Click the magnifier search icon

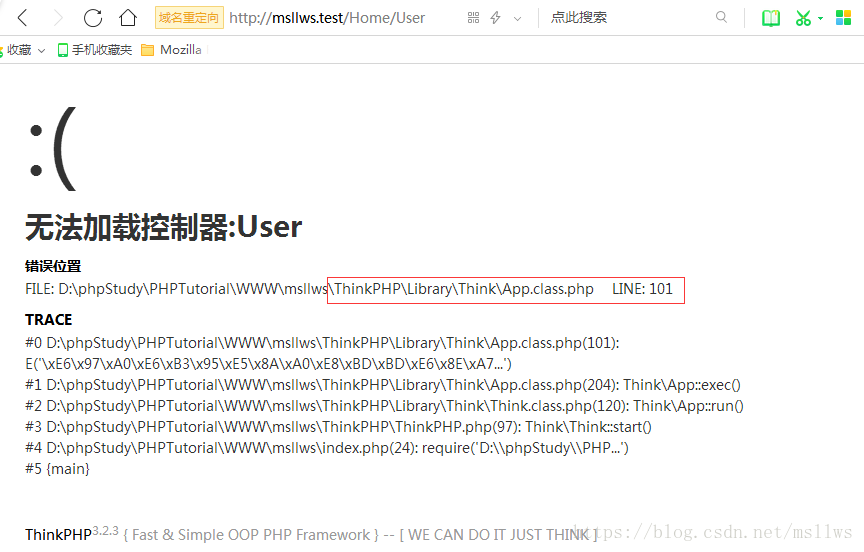click(722, 18)
